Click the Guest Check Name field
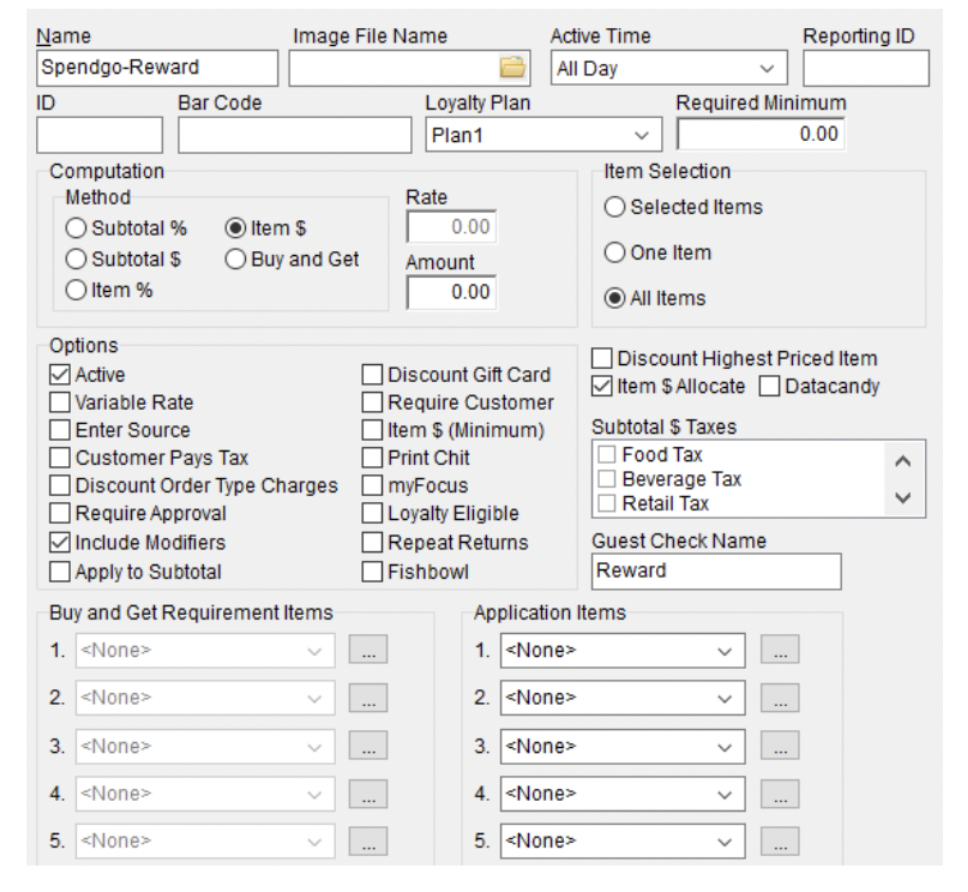Screen dimensions: 968x892 point(715,571)
